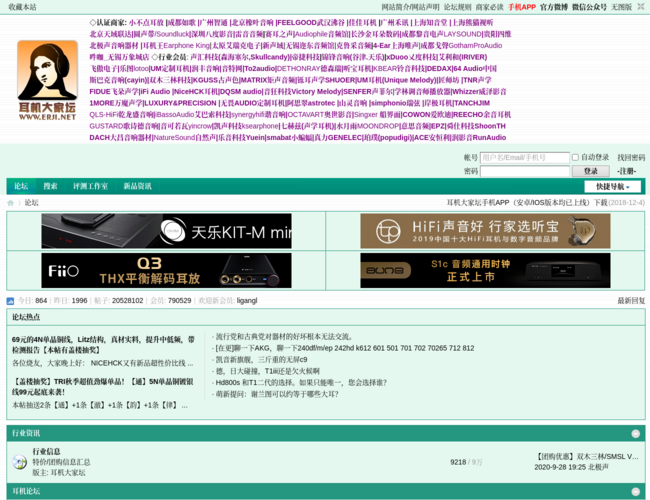Click the 注册 link

pyautogui.click(x=626, y=171)
